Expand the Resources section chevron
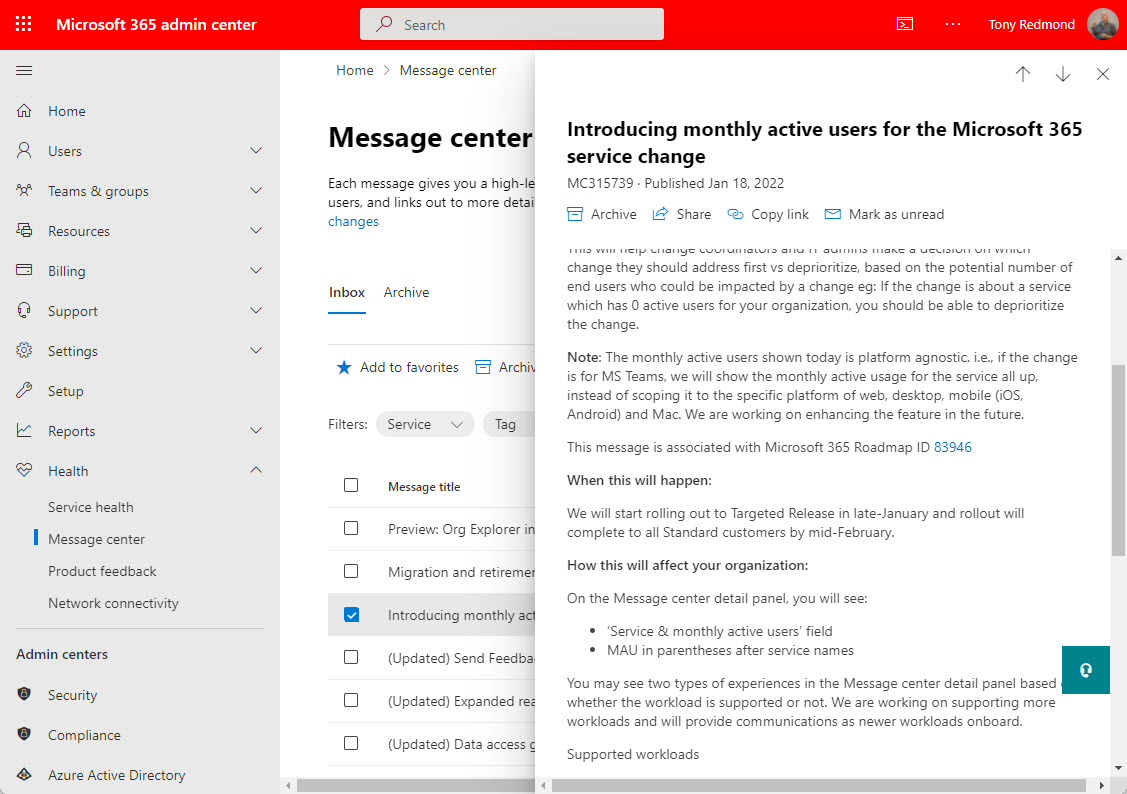Screen dimensions: 1127x794 (256, 231)
